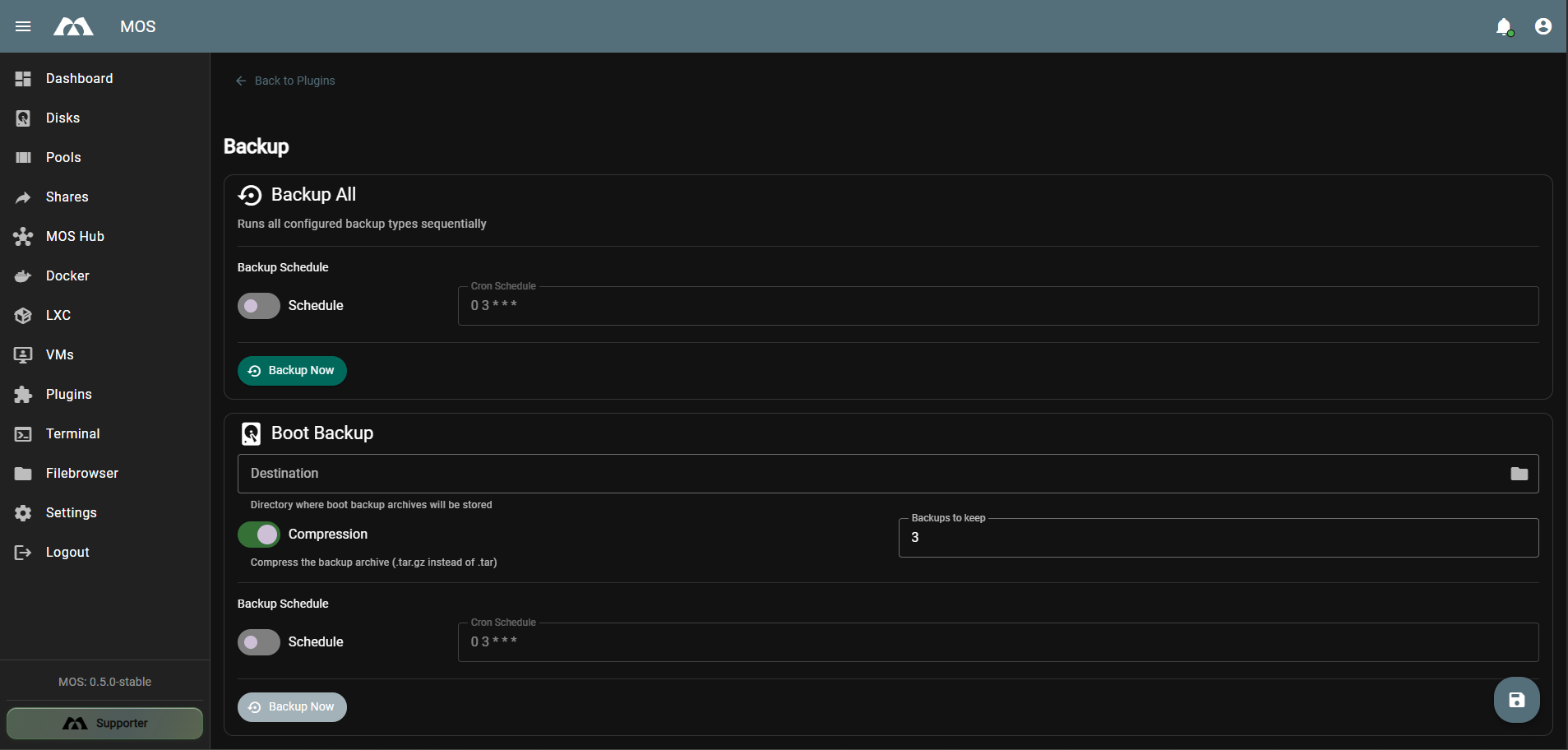
Task: Click Cron Schedule field under Boot Backup
Action: (x=998, y=642)
